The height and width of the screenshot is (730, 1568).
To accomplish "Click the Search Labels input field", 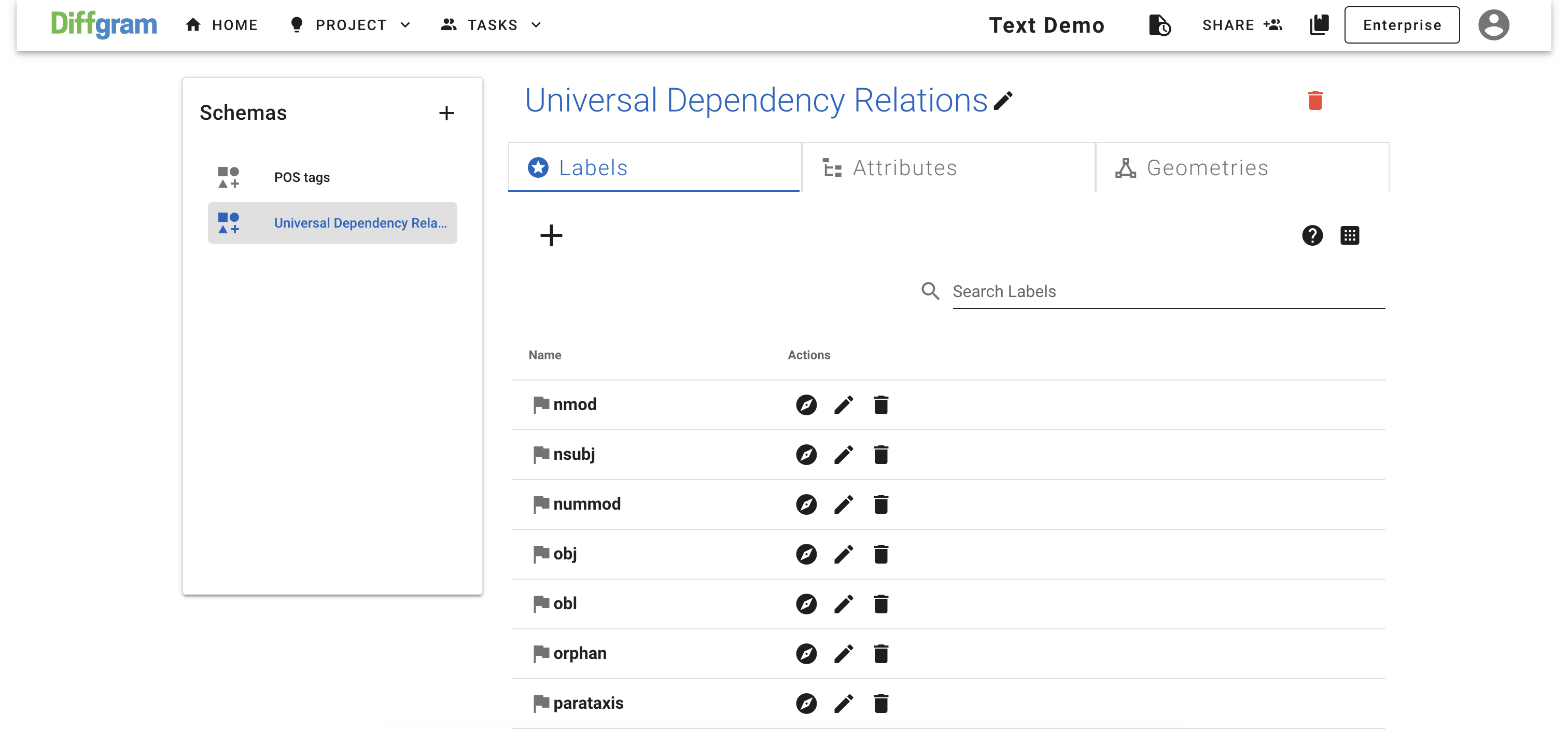I will tap(1168, 291).
